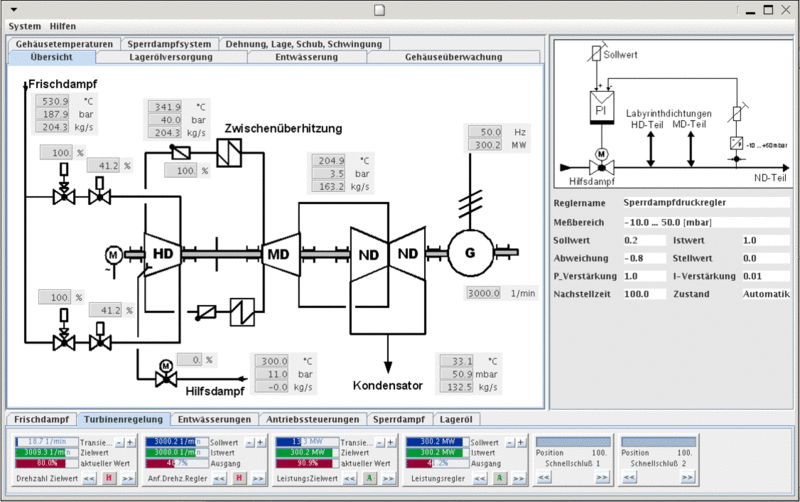Open the Entwässerungen tab
Screen dimensions: 800x502
tap(214, 419)
